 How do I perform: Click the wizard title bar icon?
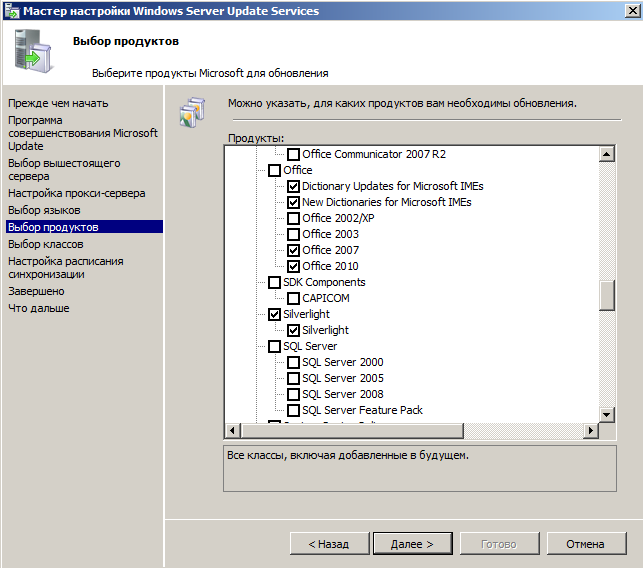coord(11,11)
